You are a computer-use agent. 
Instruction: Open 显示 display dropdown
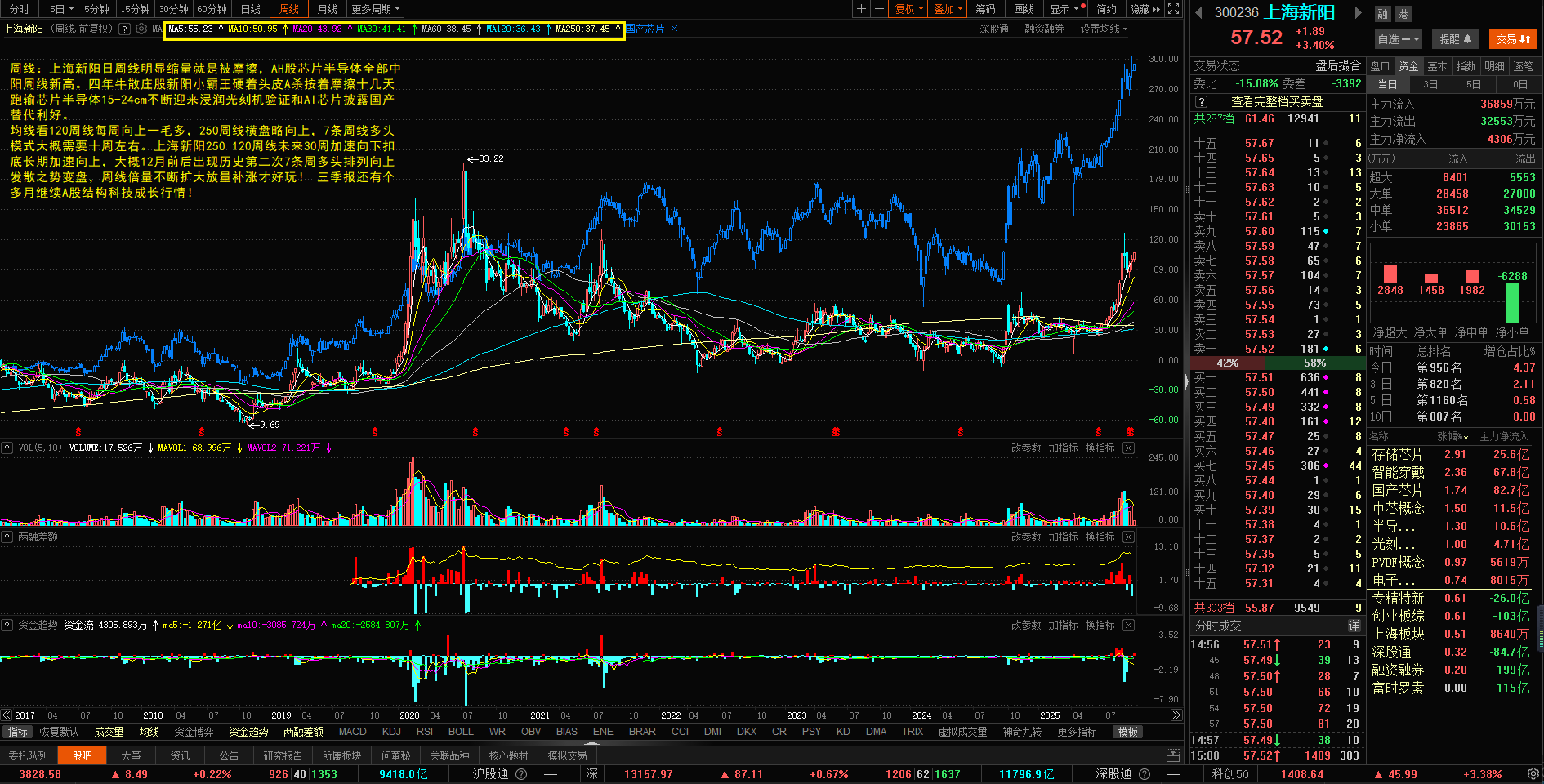point(1067,9)
